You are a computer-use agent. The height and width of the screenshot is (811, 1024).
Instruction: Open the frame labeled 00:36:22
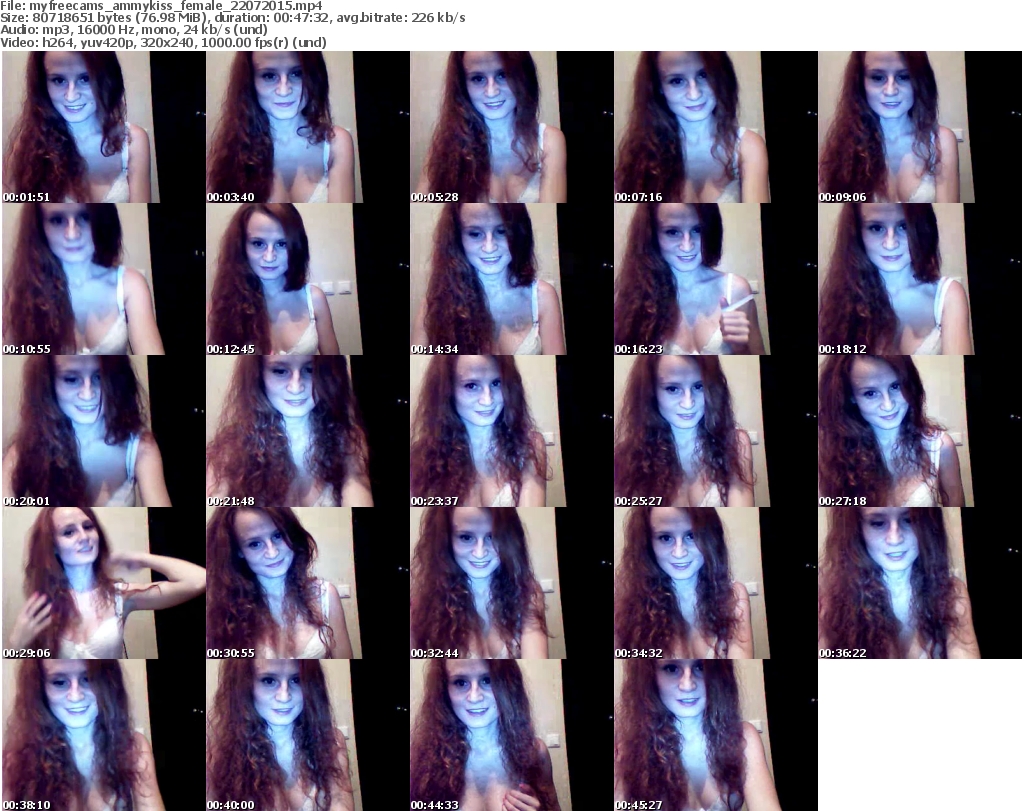click(x=920, y=583)
